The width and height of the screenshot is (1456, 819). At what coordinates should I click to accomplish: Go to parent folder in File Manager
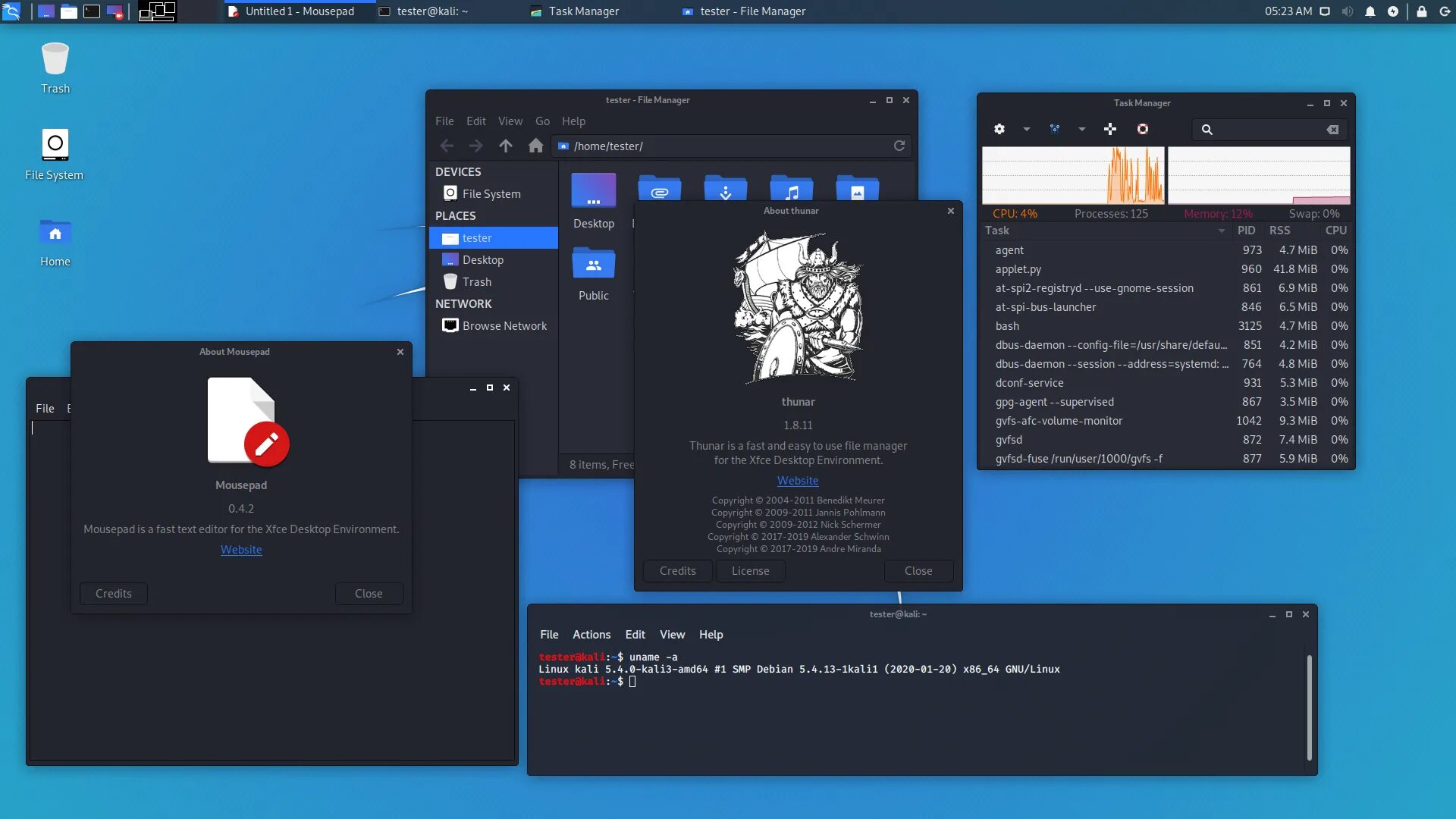[x=506, y=146]
